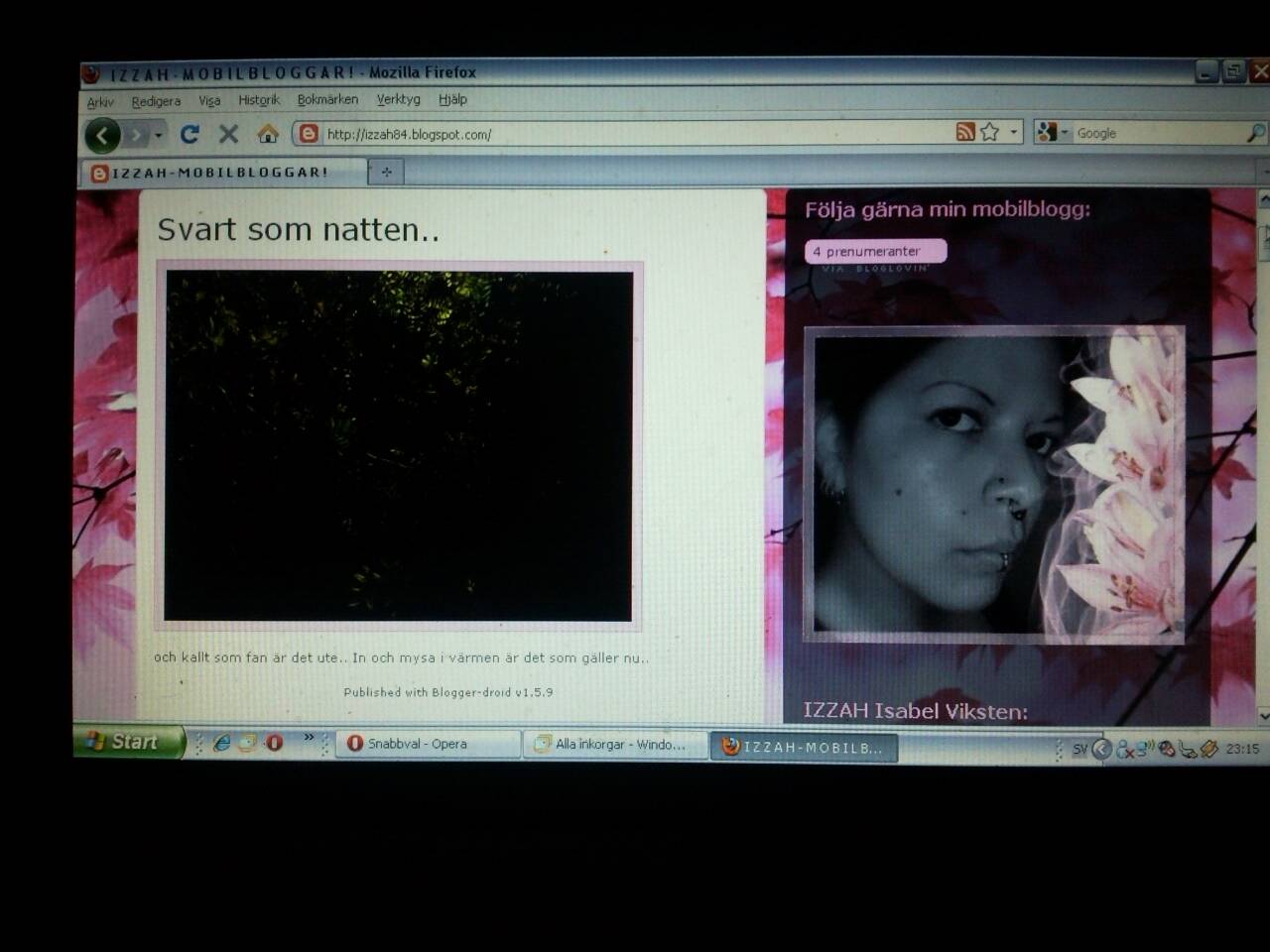Go back with the green back arrow
The width and height of the screenshot is (1270, 952).
[x=102, y=135]
